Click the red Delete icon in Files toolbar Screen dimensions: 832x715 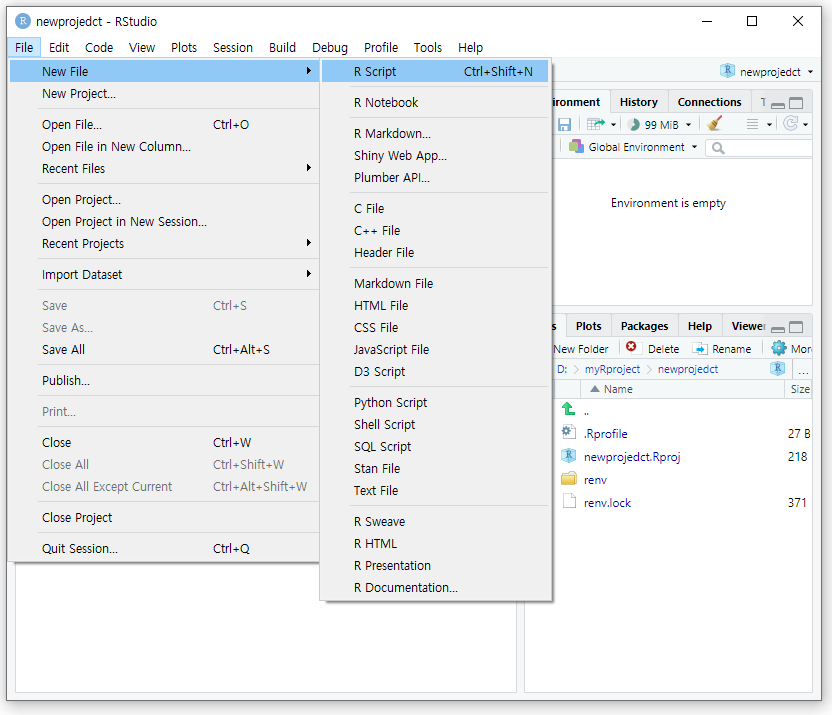631,347
